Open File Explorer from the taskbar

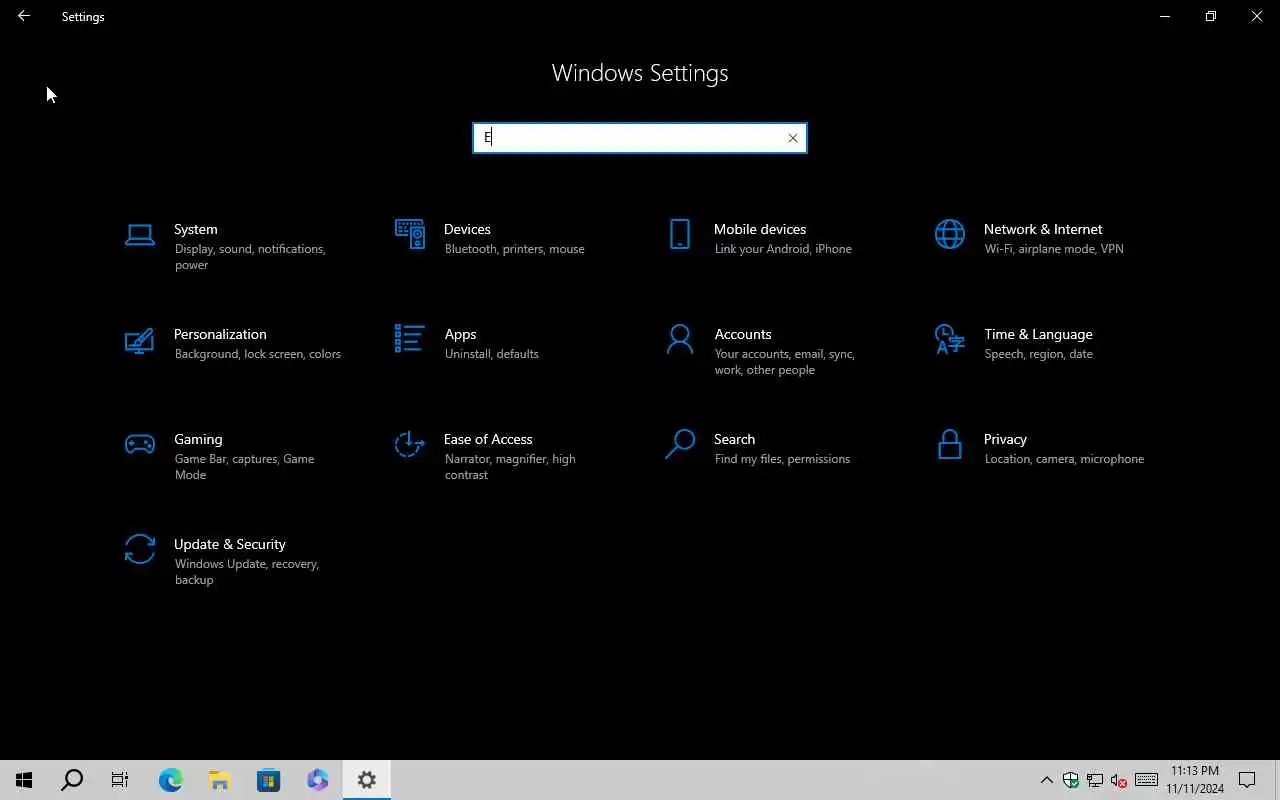pos(220,780)
